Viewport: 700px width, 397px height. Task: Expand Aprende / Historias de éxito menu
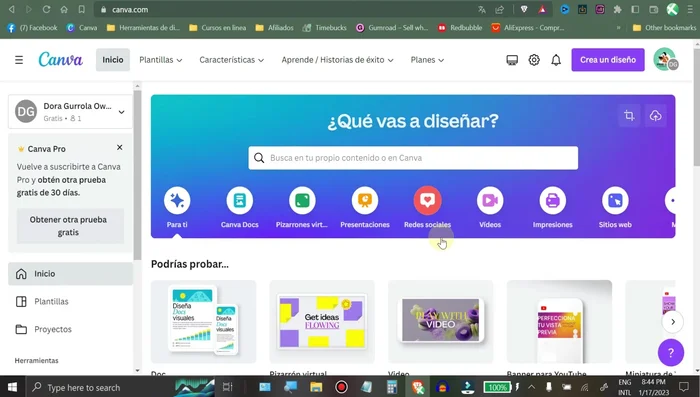pos(337,60)
